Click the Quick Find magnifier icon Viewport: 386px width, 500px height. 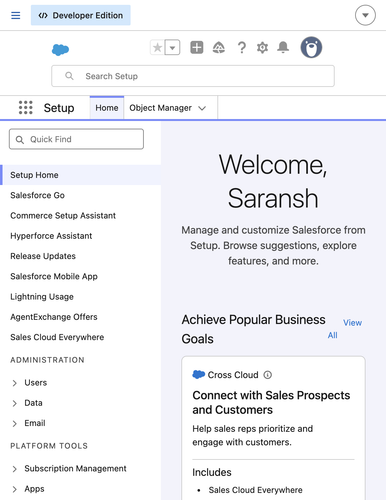tap(20, 140)
